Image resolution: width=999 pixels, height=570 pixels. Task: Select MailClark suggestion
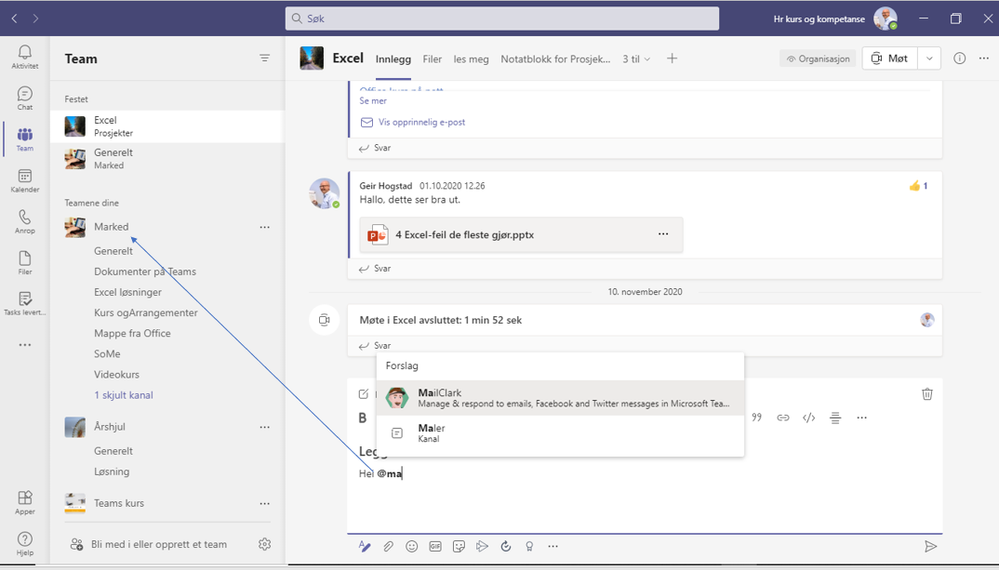(560, 397)
